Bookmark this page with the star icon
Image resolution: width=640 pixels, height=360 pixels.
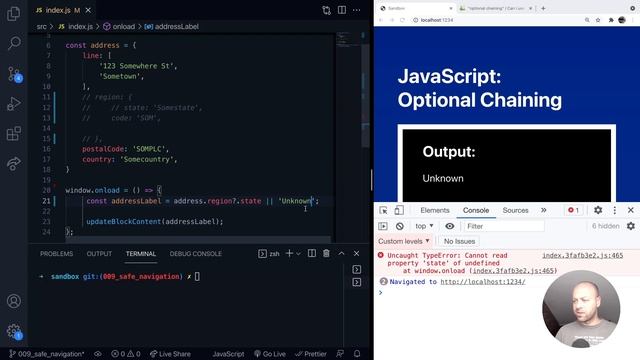pyautogui.click(x=598, y=20)
